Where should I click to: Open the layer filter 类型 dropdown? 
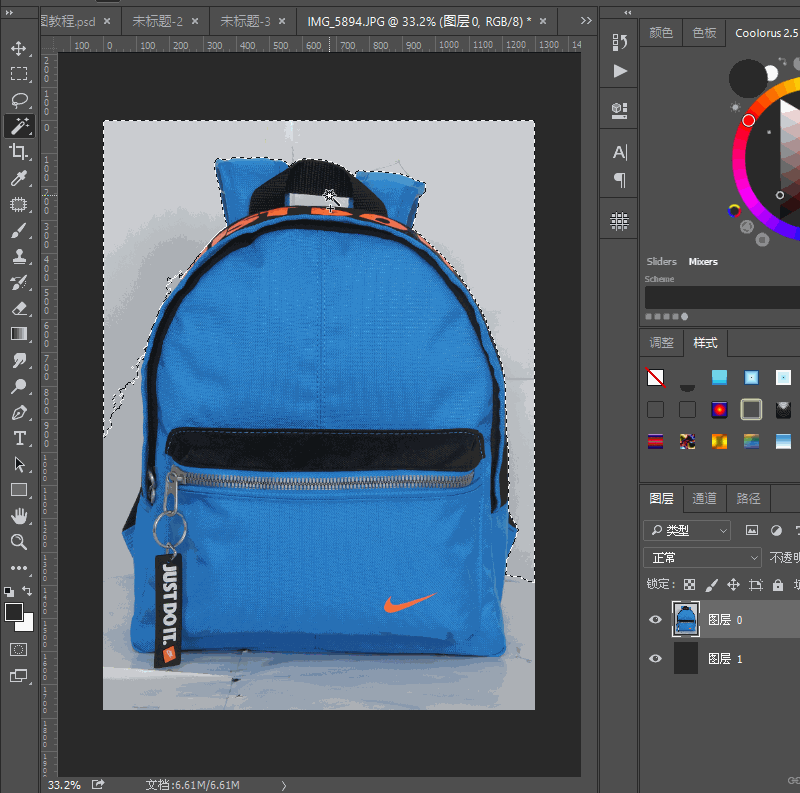click(687, 531)
